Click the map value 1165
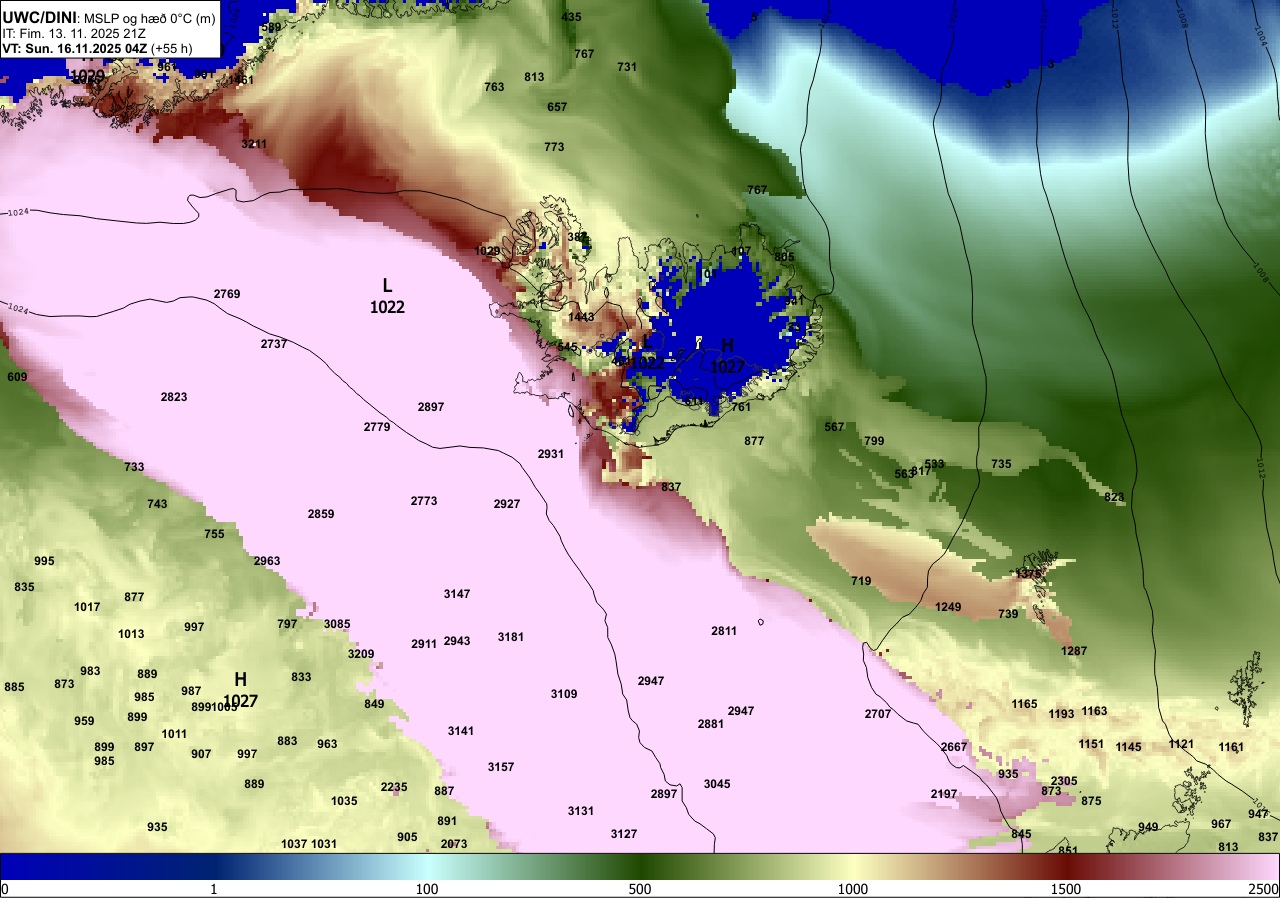Screen dimensions: 1280x898 coord(1024,704)
